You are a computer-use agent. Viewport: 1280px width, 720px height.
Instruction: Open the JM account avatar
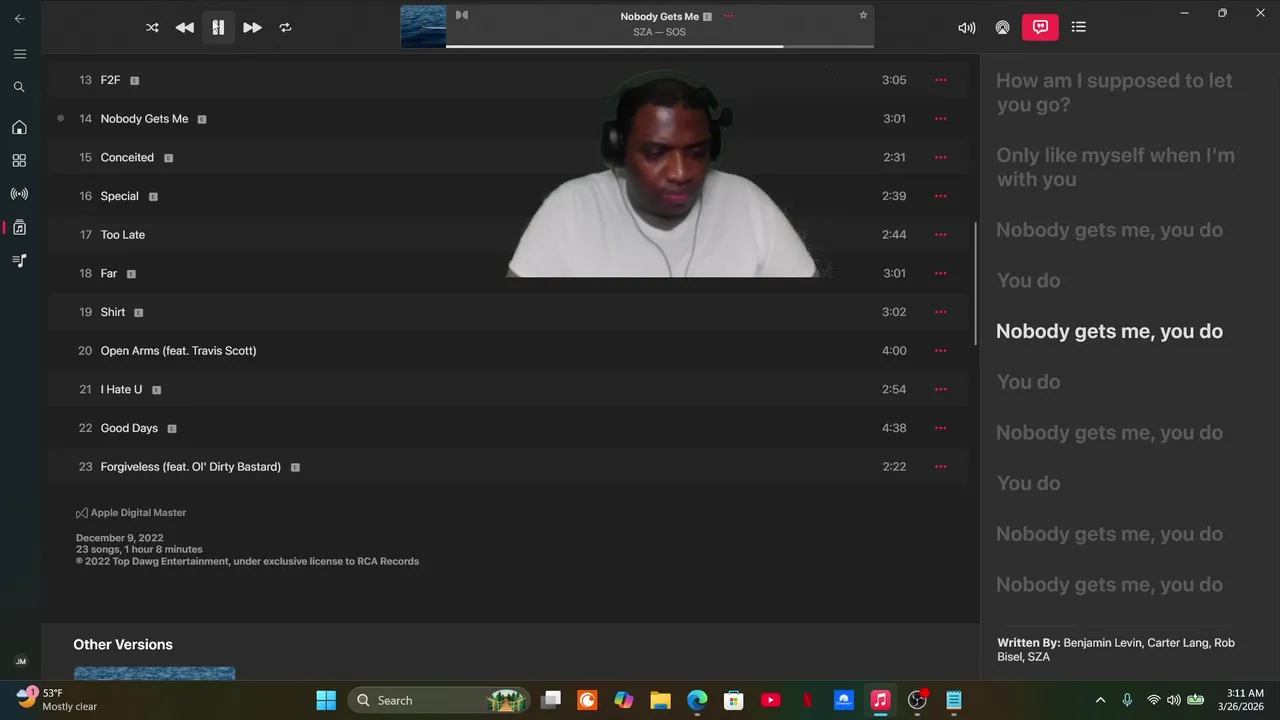tap(20, 661)
